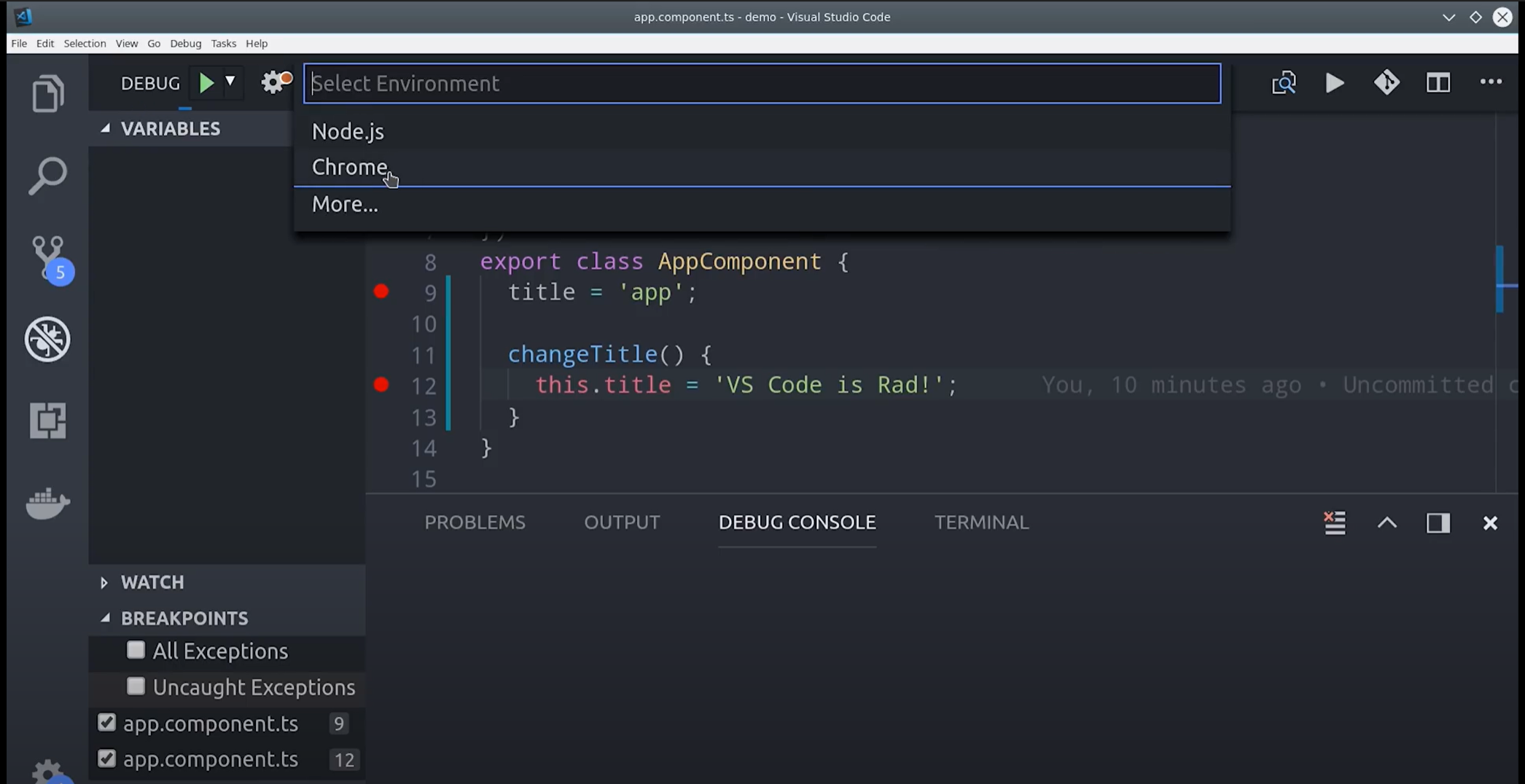Open the Selection menu
The height and width of the screenshot is (784, 1525).
pos(85,43)
